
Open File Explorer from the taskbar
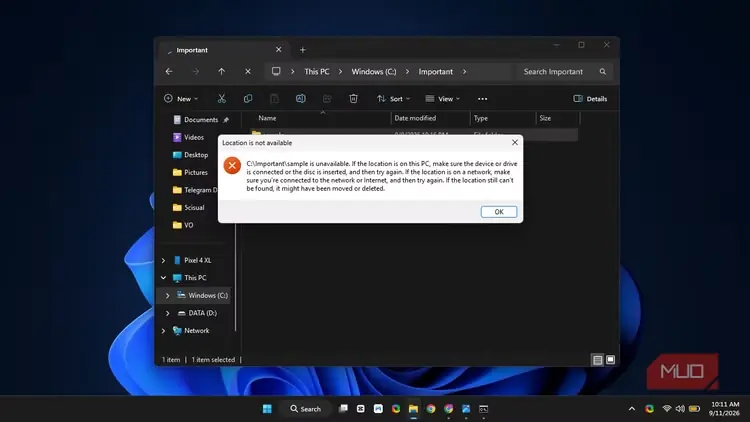coord(413,409)
